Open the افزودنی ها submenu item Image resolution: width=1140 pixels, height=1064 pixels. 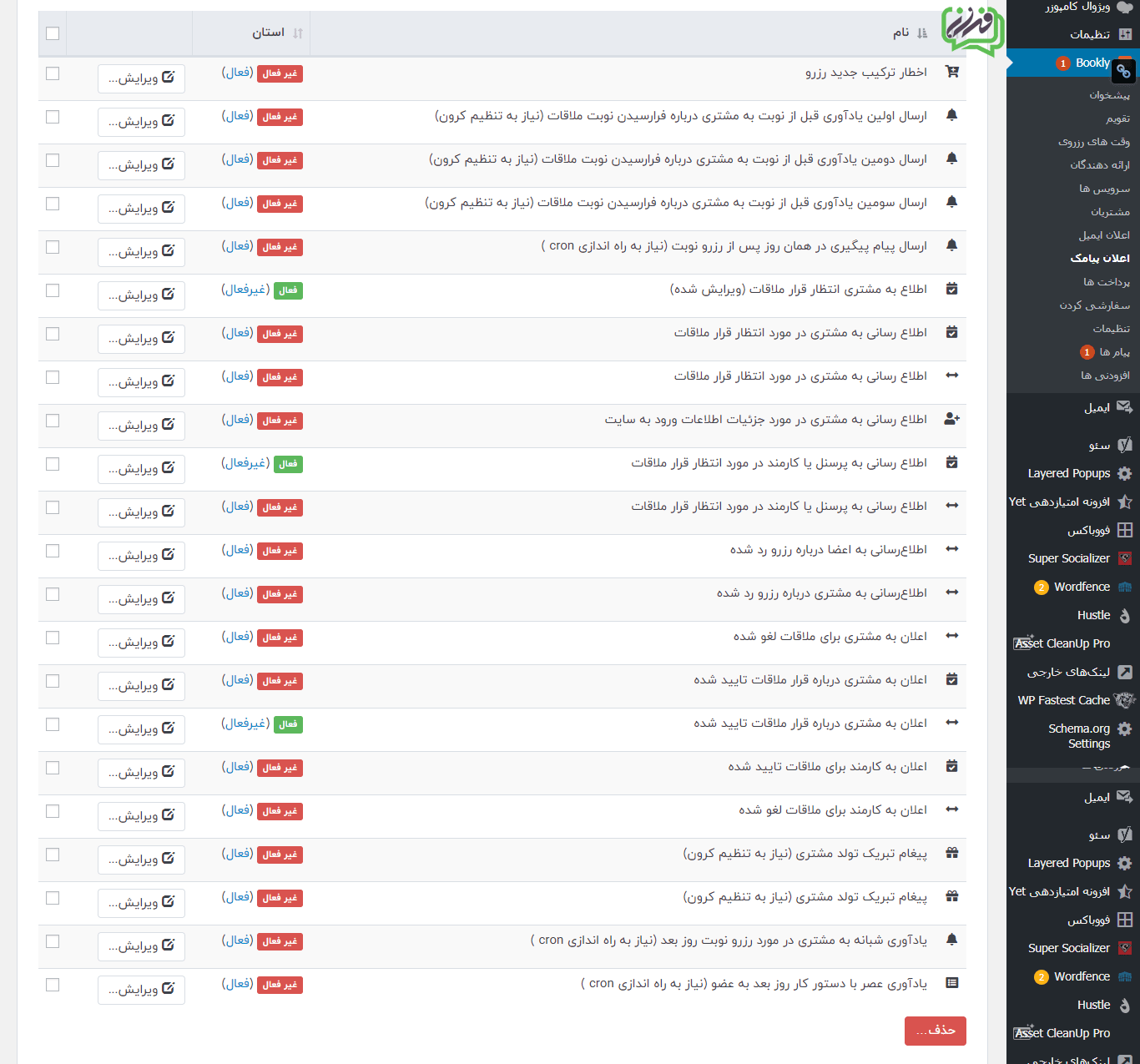tap(1105, 376)
